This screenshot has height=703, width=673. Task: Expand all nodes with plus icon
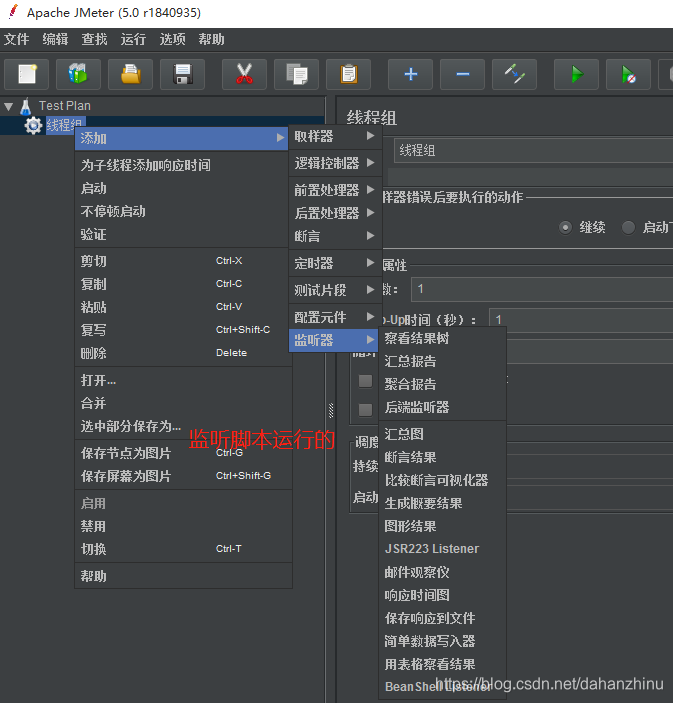click(x=410, y=74)
